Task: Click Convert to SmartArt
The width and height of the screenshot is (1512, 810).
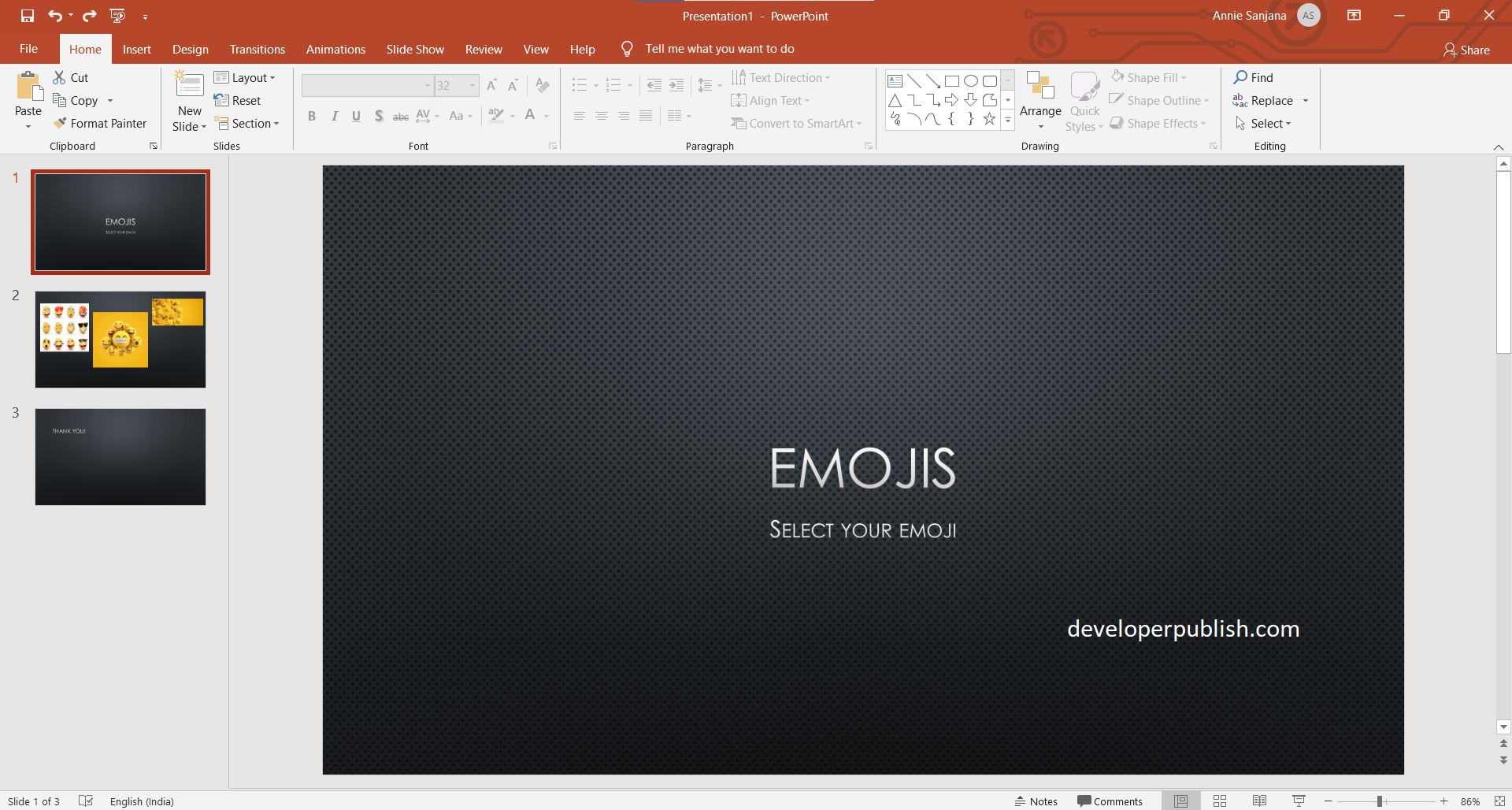Action: click(x=796, y=123)
